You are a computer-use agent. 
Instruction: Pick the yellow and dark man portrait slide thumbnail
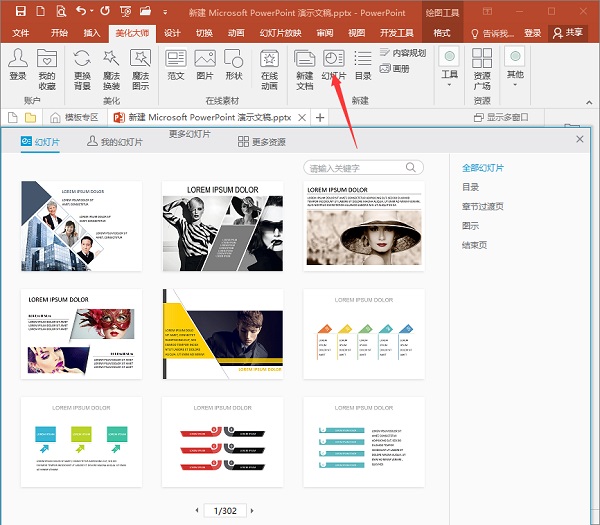(x=223, y=334)
